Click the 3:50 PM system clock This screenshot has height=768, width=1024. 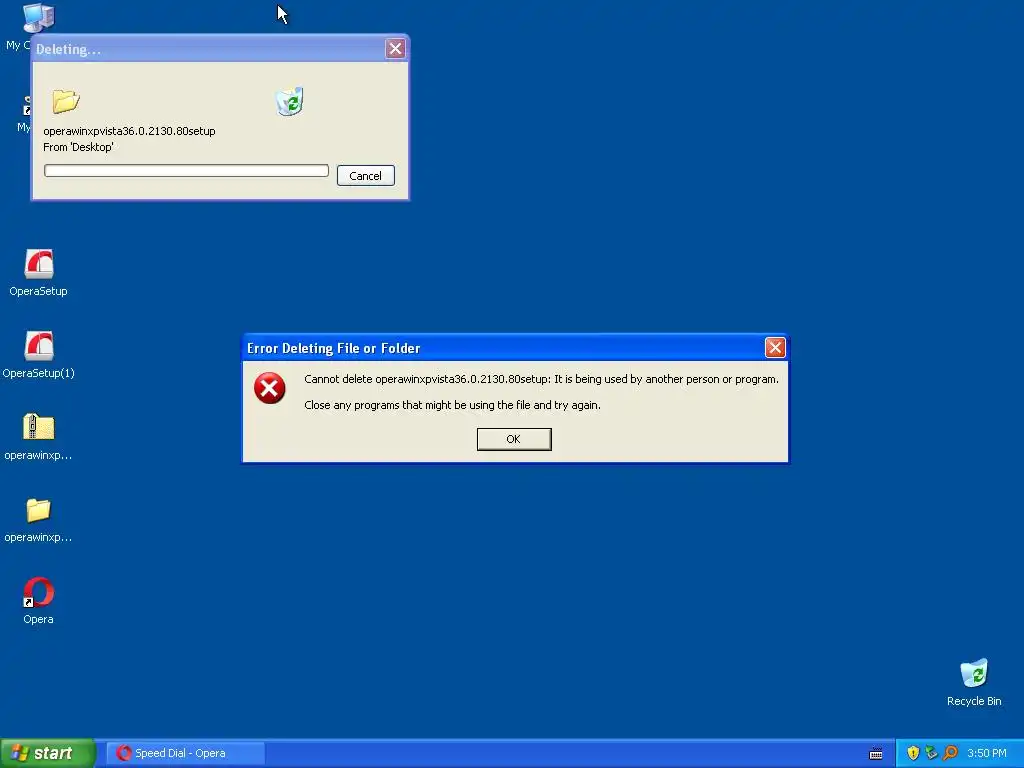point(987,753)
